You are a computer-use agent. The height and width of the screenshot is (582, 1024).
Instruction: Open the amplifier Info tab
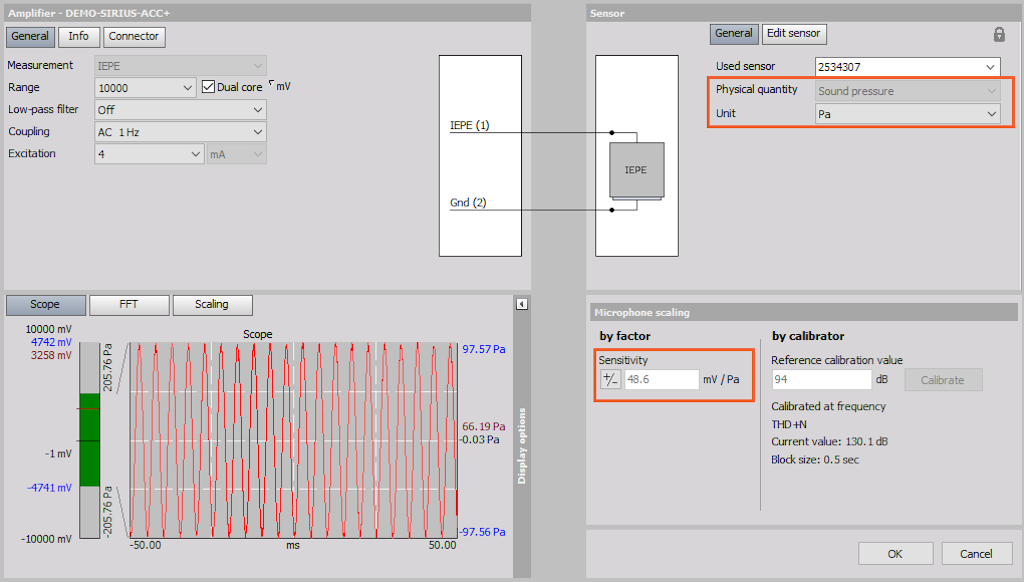click(x=78, y=37)
